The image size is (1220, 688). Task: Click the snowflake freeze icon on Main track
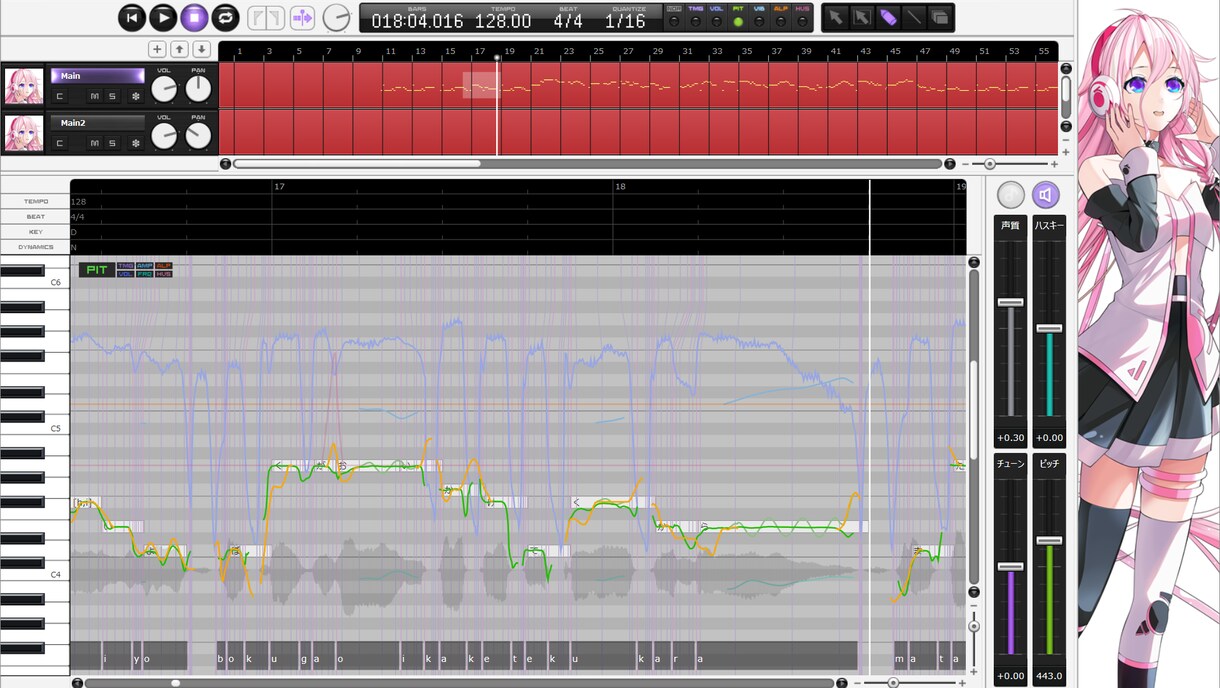coord(136,96)
